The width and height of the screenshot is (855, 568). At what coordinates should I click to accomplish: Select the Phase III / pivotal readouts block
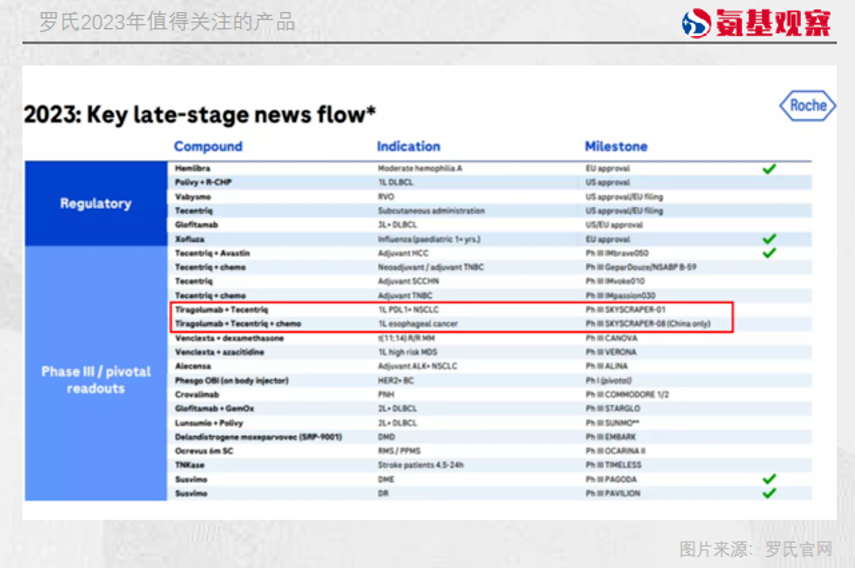(96, 379)
